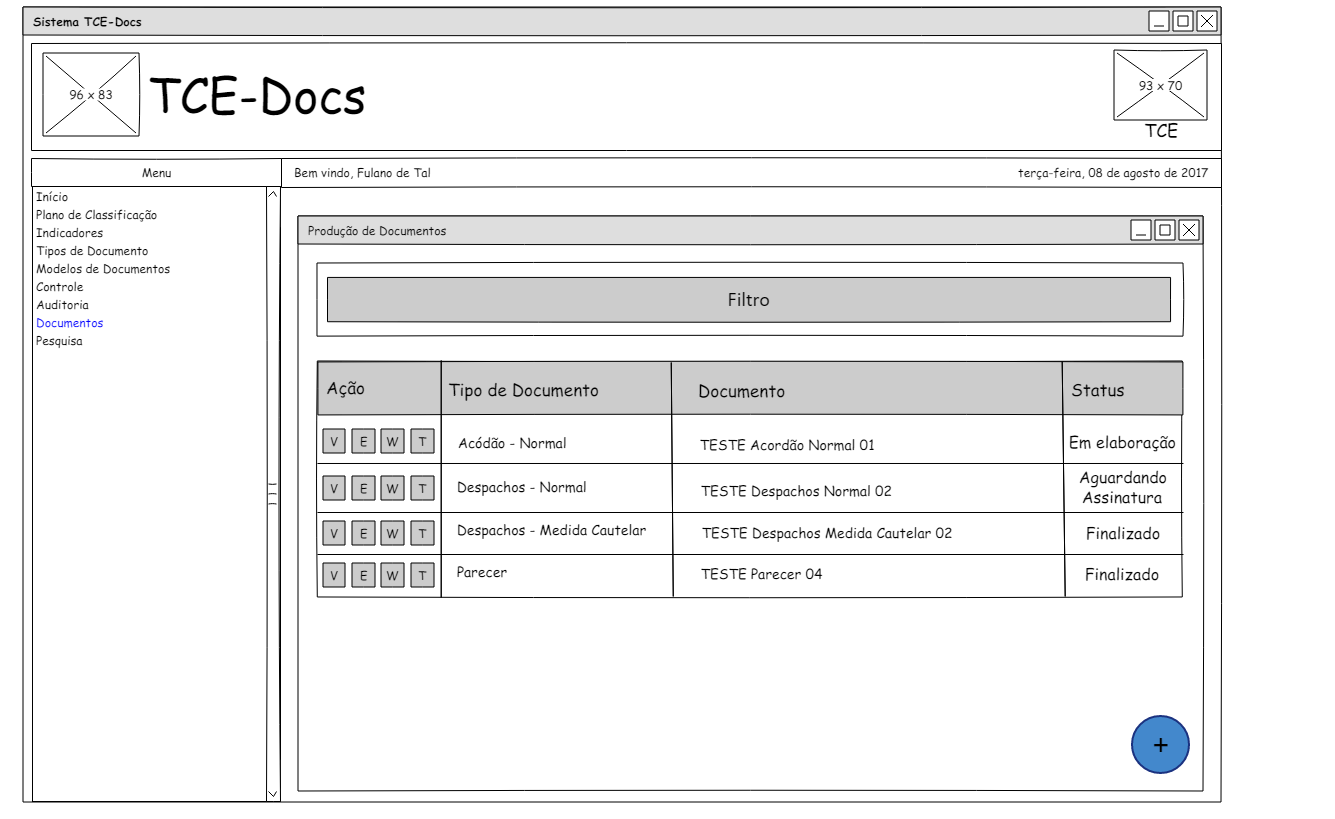The image size is (1335, 819).
Task: Click the V icon in the Acórdão row
Action: [334, 441]
